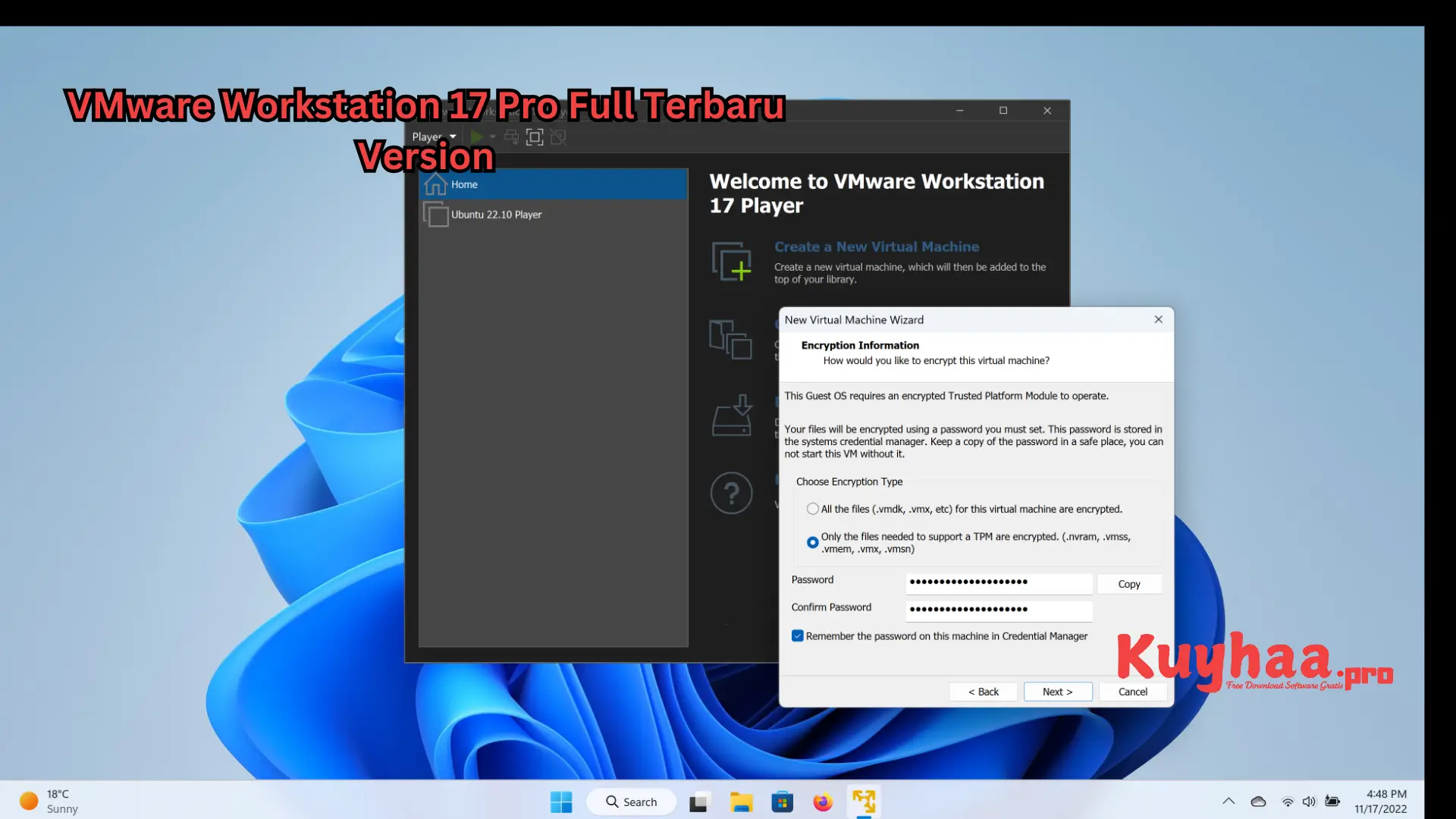The height and width of the screenshot is (819, 1456).
Task: Click the Encryption Information heading text
Action: (x=860, y=345)
